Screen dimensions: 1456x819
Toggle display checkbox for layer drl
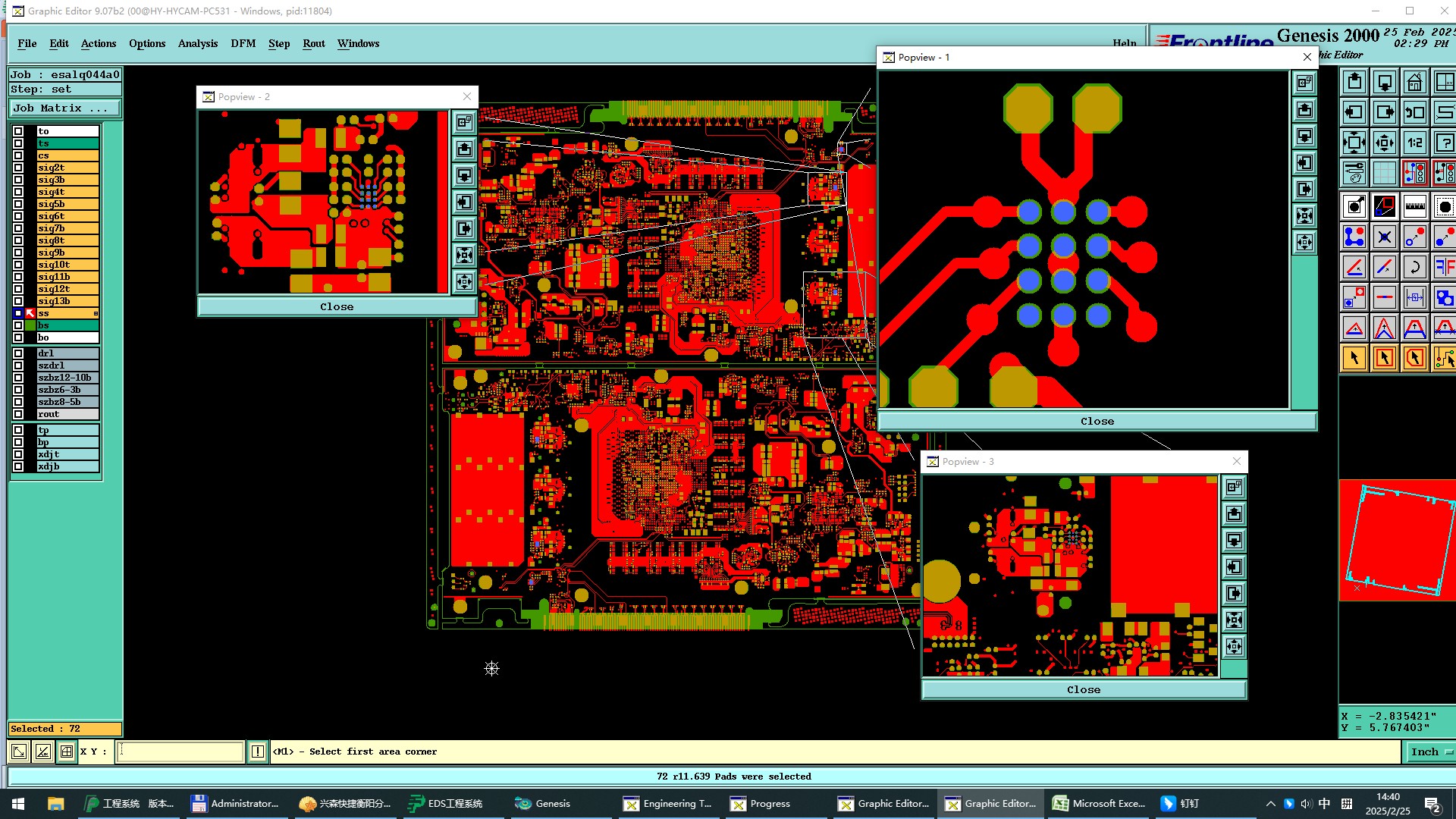[x=18, y=353]
